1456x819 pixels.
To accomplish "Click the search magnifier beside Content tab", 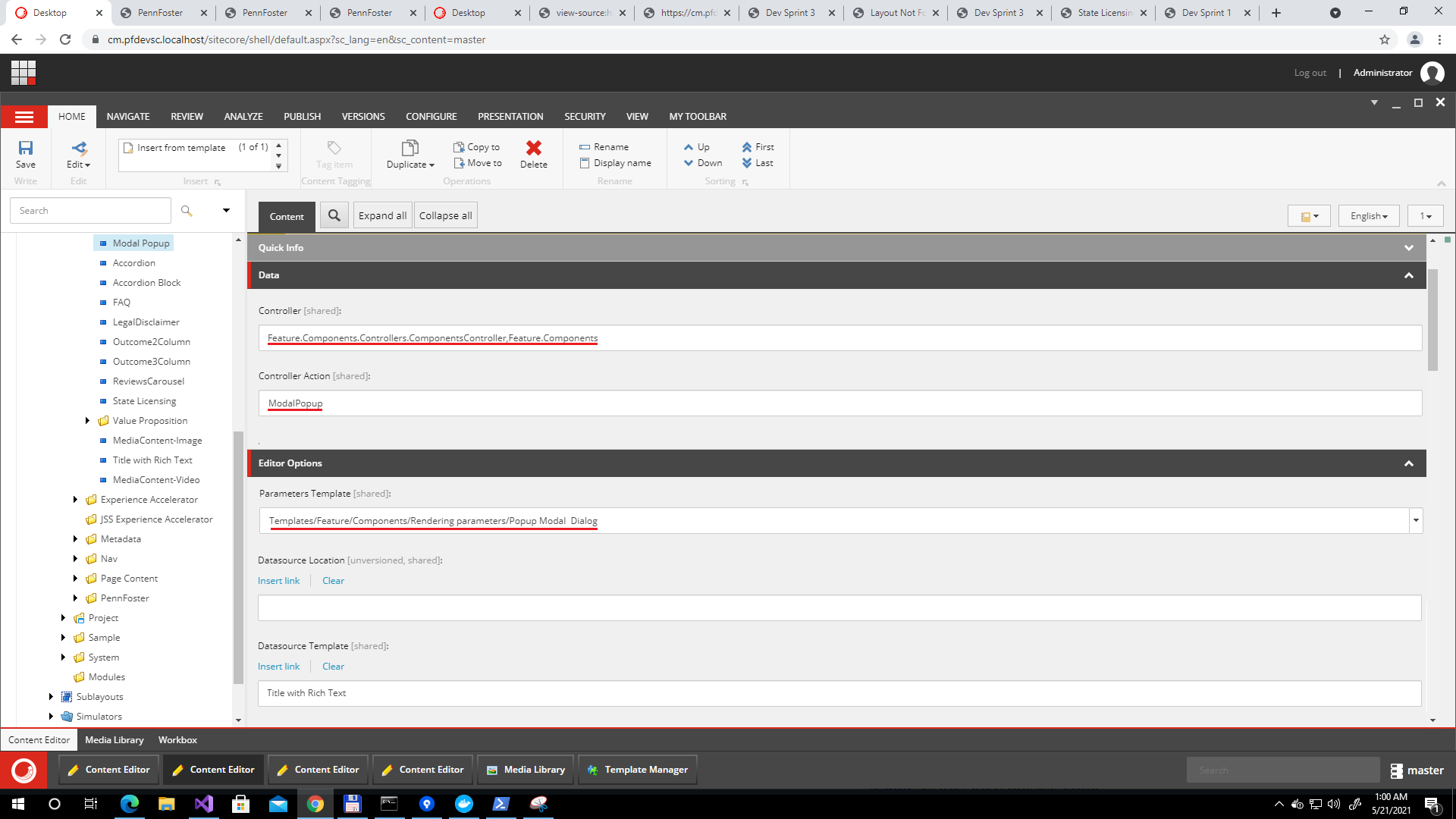I will [334, 215].
